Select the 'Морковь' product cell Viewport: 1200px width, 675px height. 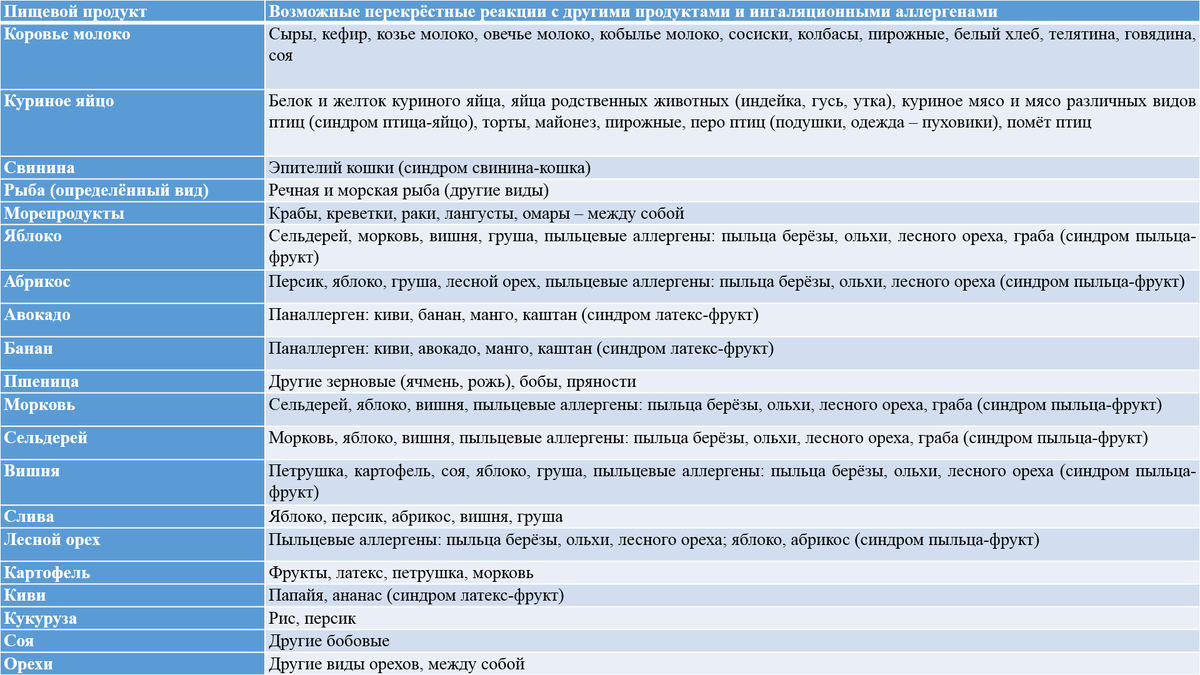133,410
